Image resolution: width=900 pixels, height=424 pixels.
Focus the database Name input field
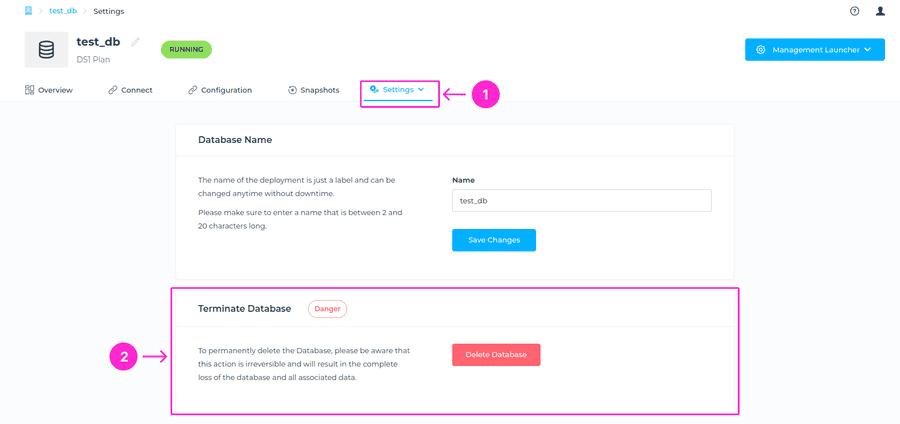click(581, 201)
